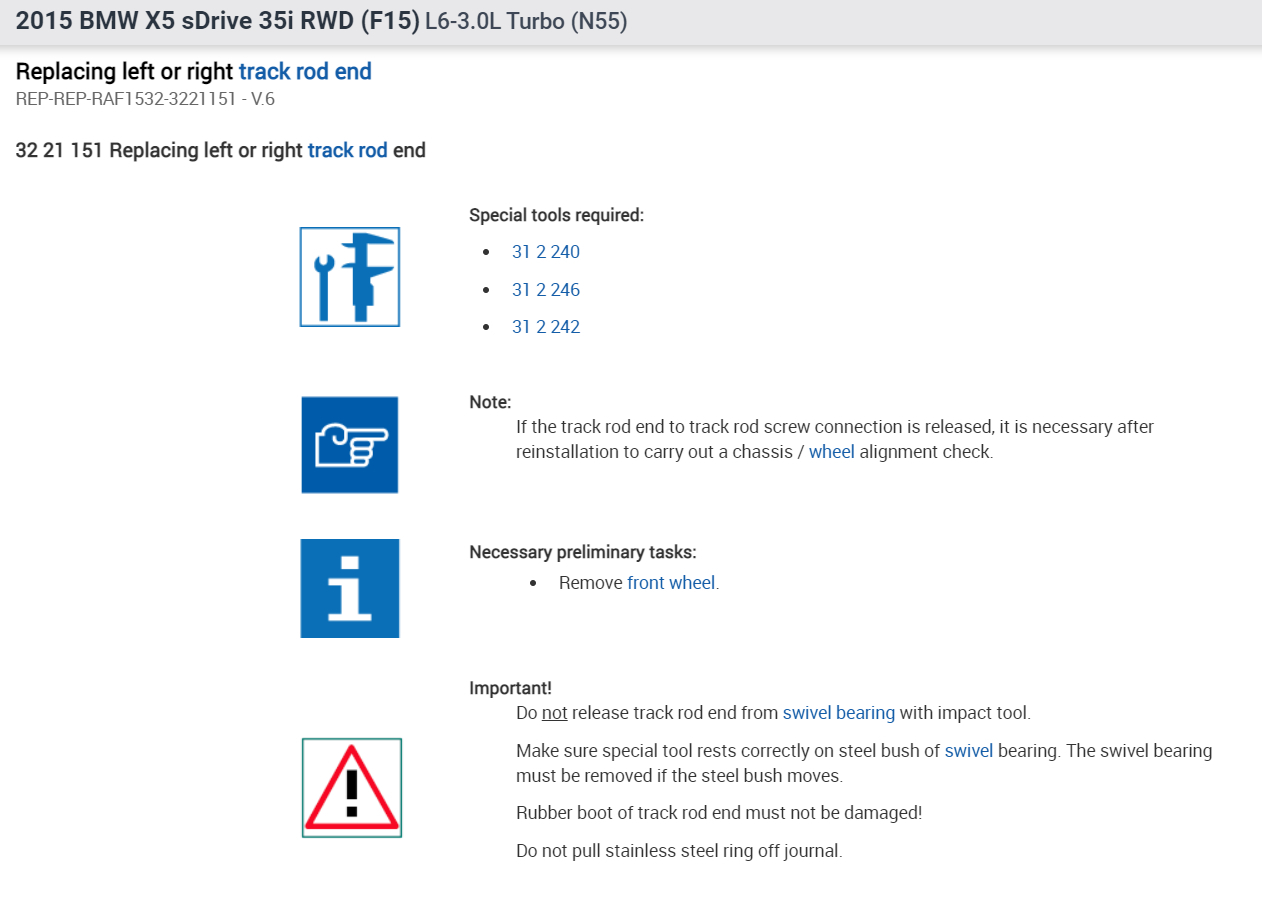The image size is (1262, 903).
Task: Click the "Special tools required:" heading
Action: pos(556,215)
